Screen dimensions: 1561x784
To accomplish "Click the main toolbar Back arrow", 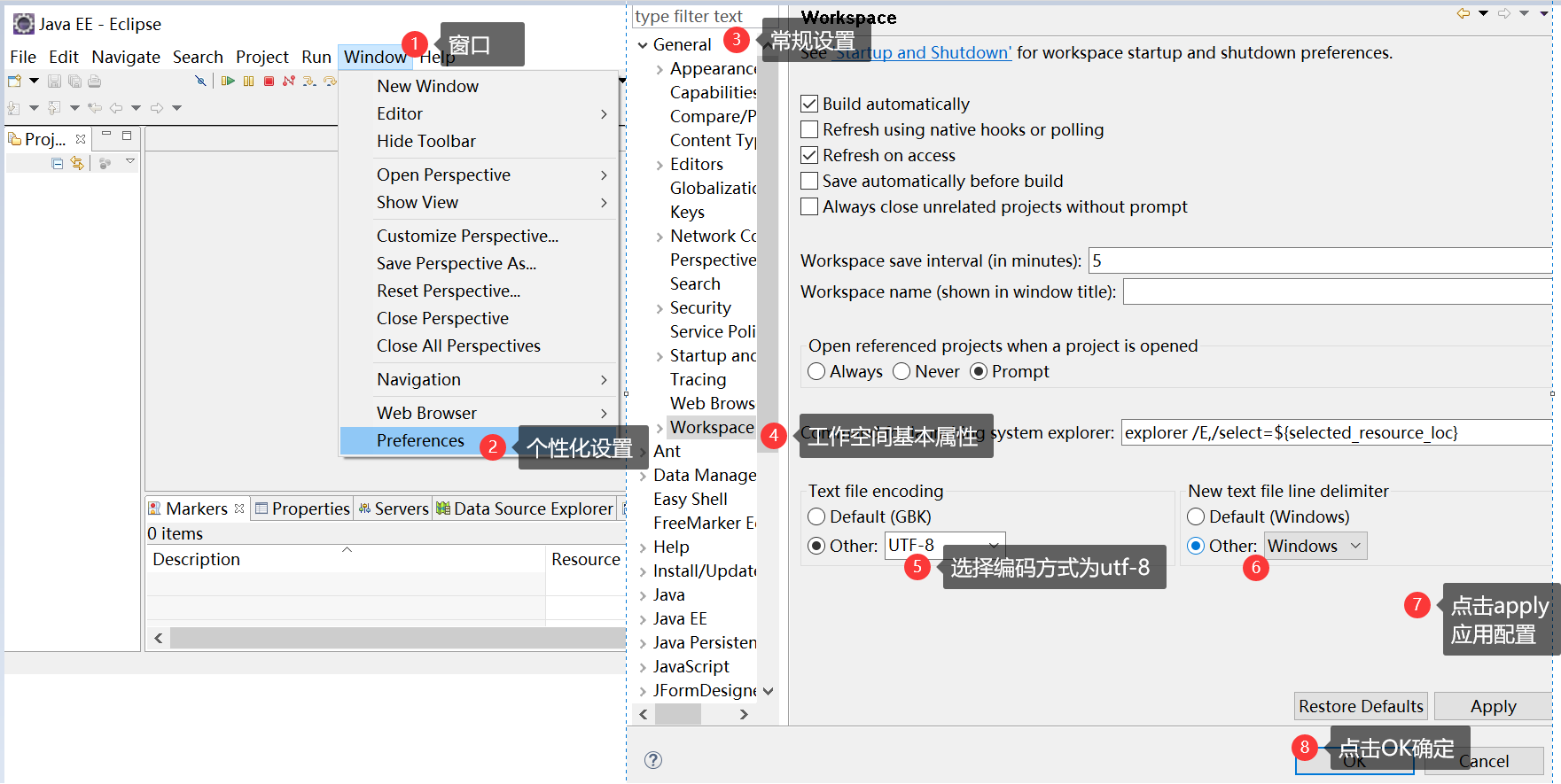I will point(116,108).
